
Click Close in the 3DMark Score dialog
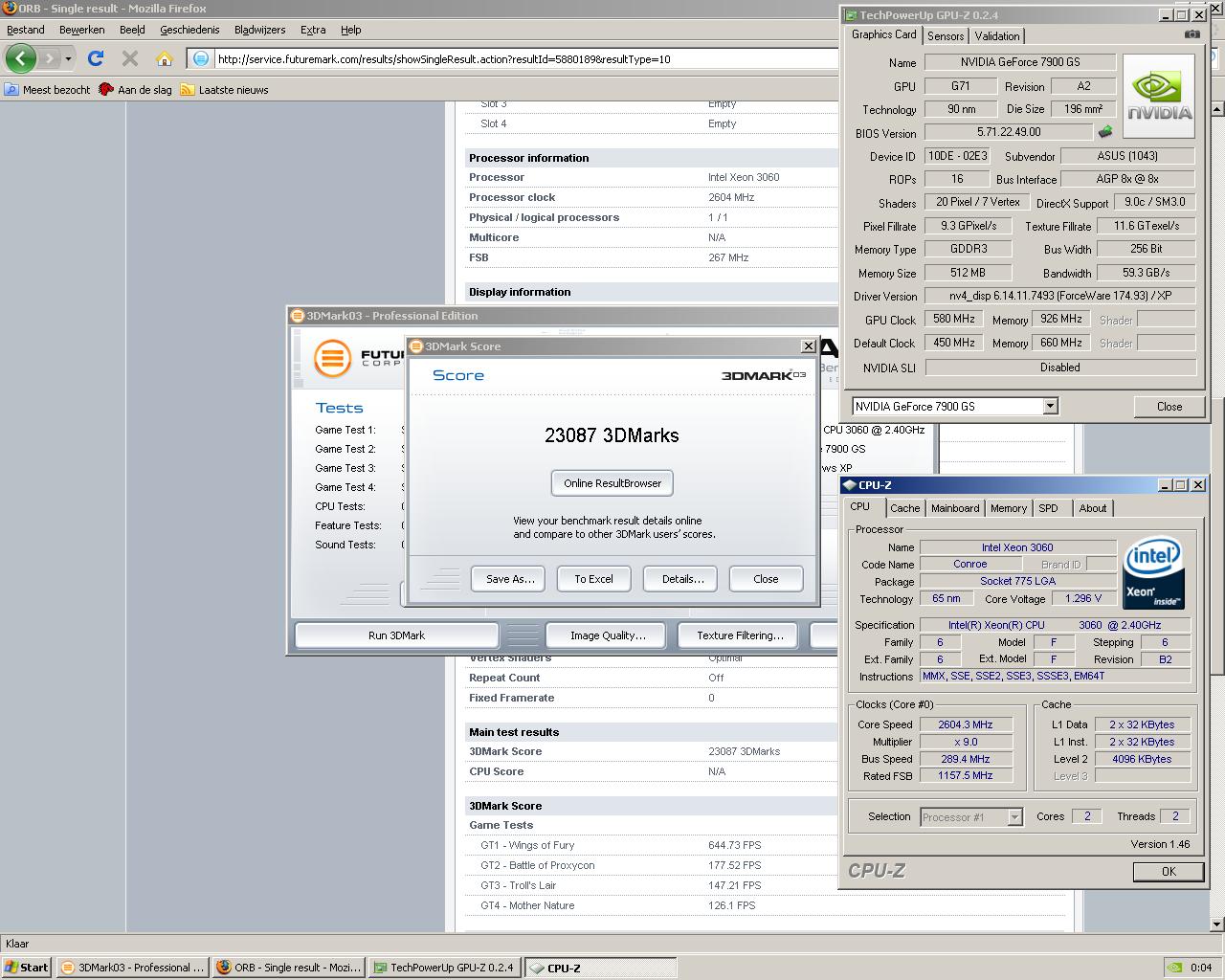click(x=766, y=579)
